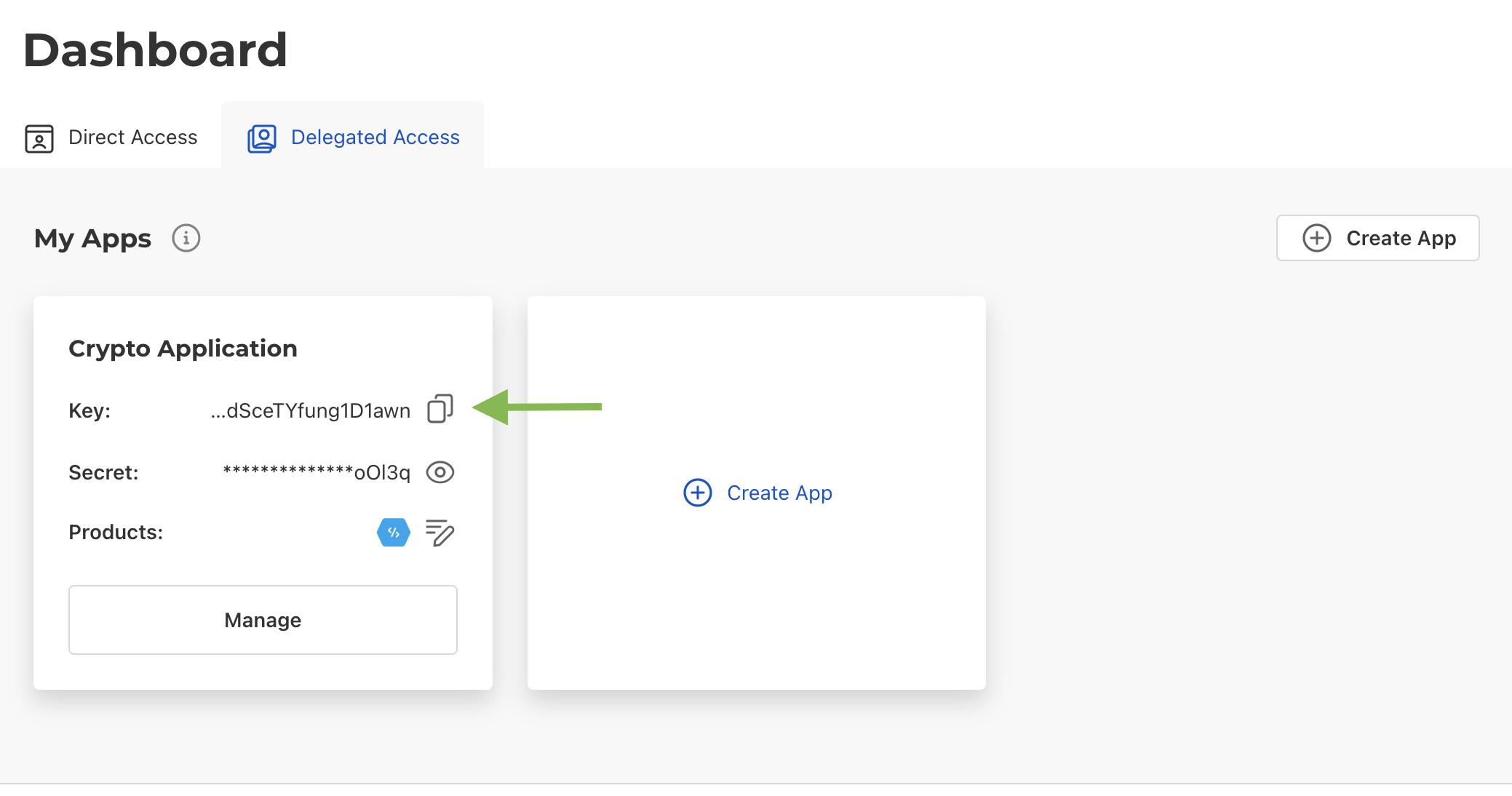Select the Delegated Access tab label
Viewport: 1512px width, 796px height.
[x=375, y=138]
